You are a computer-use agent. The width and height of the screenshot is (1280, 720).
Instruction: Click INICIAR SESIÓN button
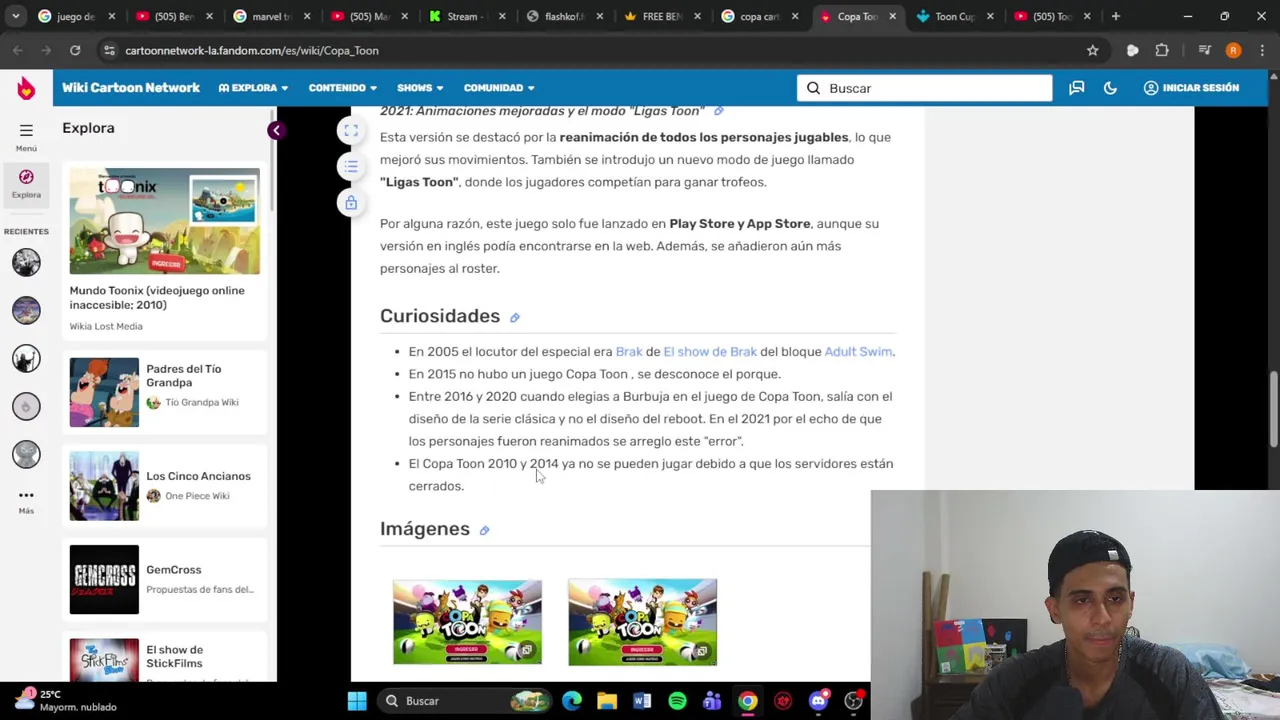point(1191,88)
